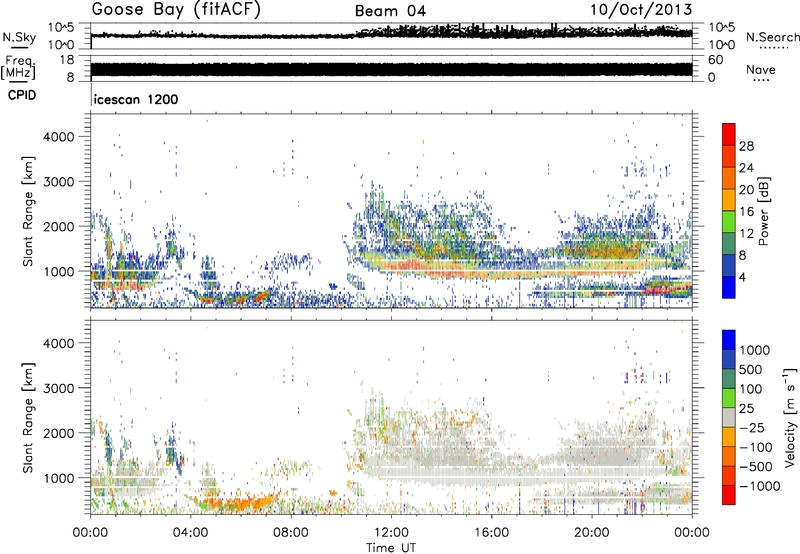800x554 pixels.
Task: Click the "Power [dB]" colorbar title
Action: point(763,211)
